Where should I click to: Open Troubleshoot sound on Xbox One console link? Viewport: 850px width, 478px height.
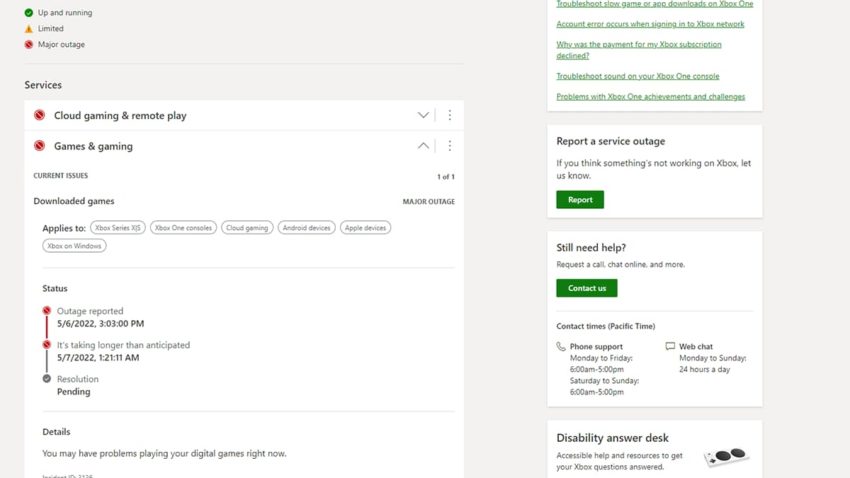[638, 76]
